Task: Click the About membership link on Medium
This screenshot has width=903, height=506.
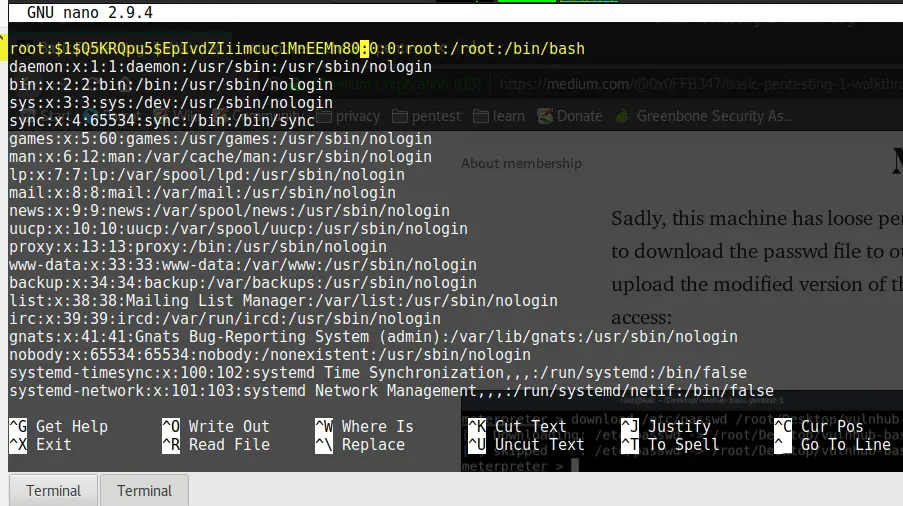Action: (x=521, y=163)
